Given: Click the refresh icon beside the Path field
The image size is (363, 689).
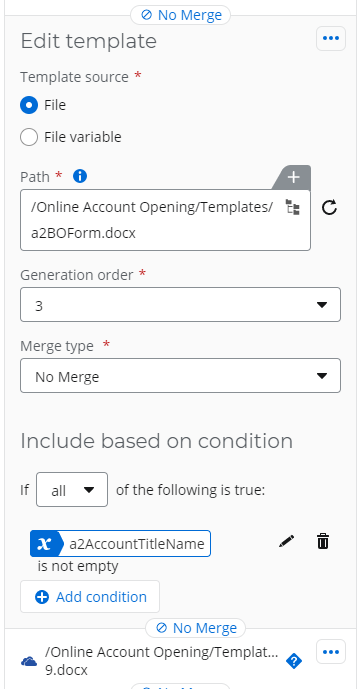Looking at the screenshot, I should [329, 207].
